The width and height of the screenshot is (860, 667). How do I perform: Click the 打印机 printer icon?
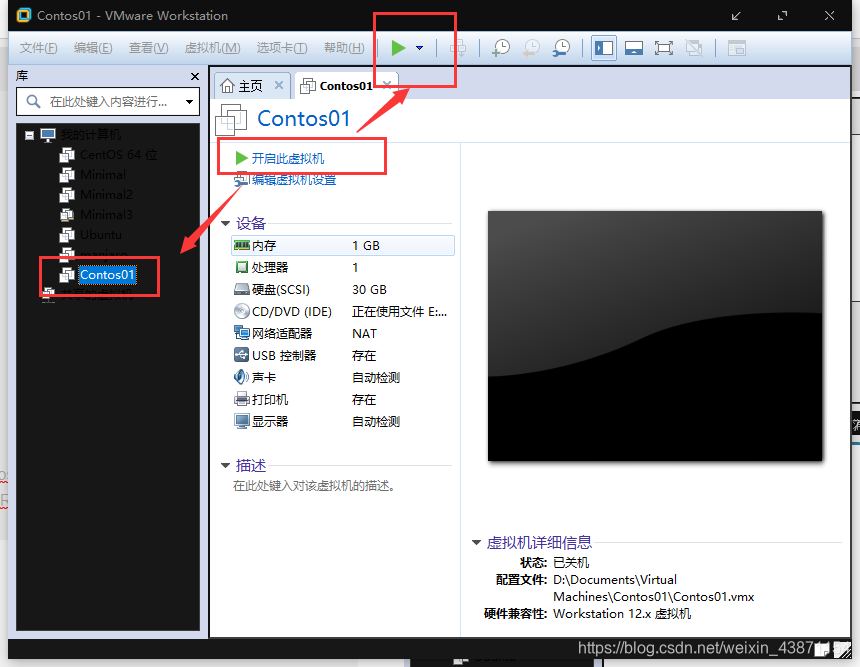pyautogui.click(x=241, y=399)
